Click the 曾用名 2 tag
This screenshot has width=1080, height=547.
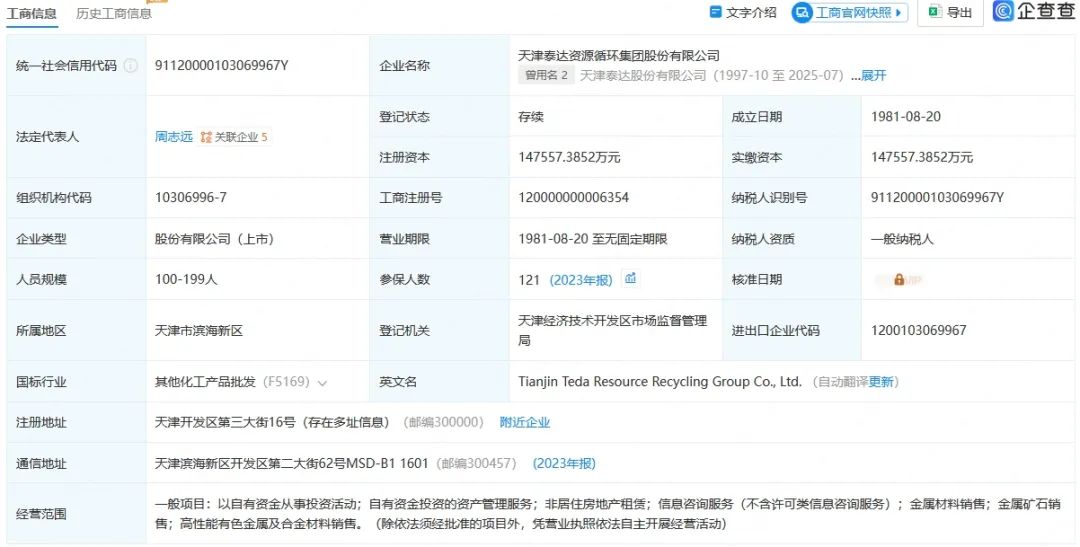(x=546, y=75)
